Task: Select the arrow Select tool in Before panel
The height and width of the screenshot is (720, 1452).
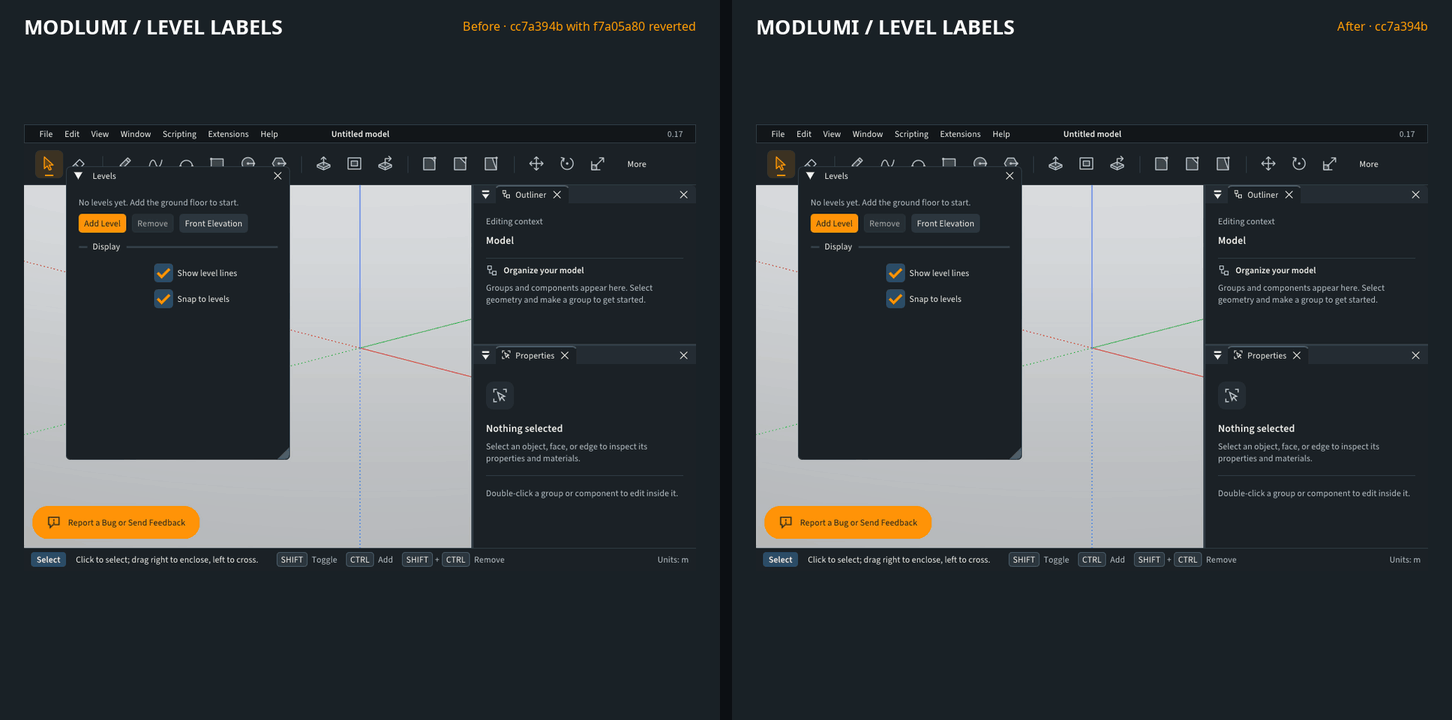Action: click(x=49, y=164)
